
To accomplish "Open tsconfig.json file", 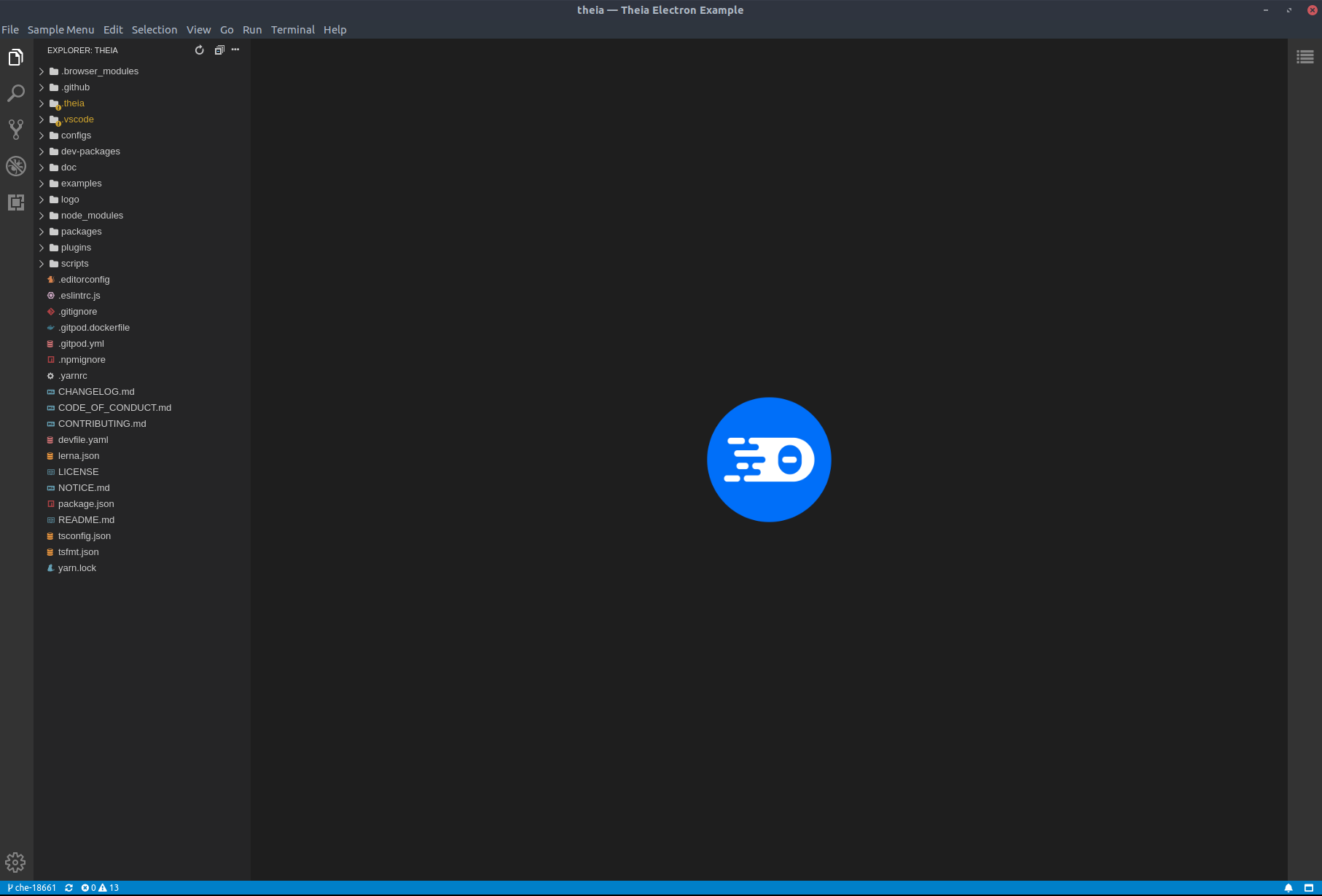I will (x=142, y=536).
